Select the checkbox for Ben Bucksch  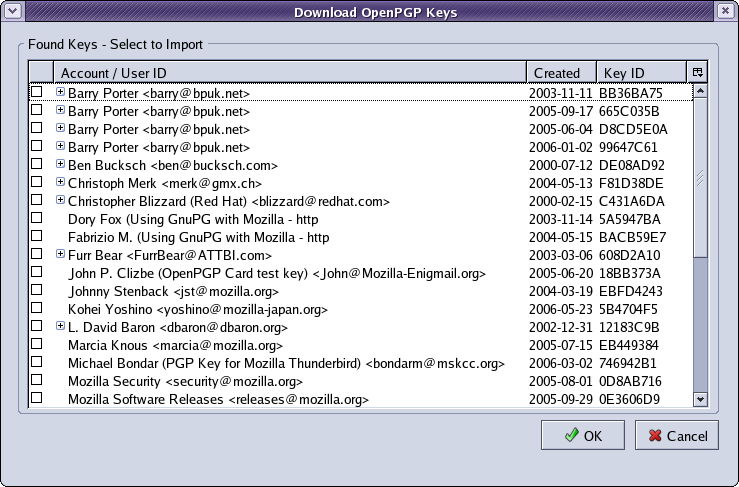[36, 164]
